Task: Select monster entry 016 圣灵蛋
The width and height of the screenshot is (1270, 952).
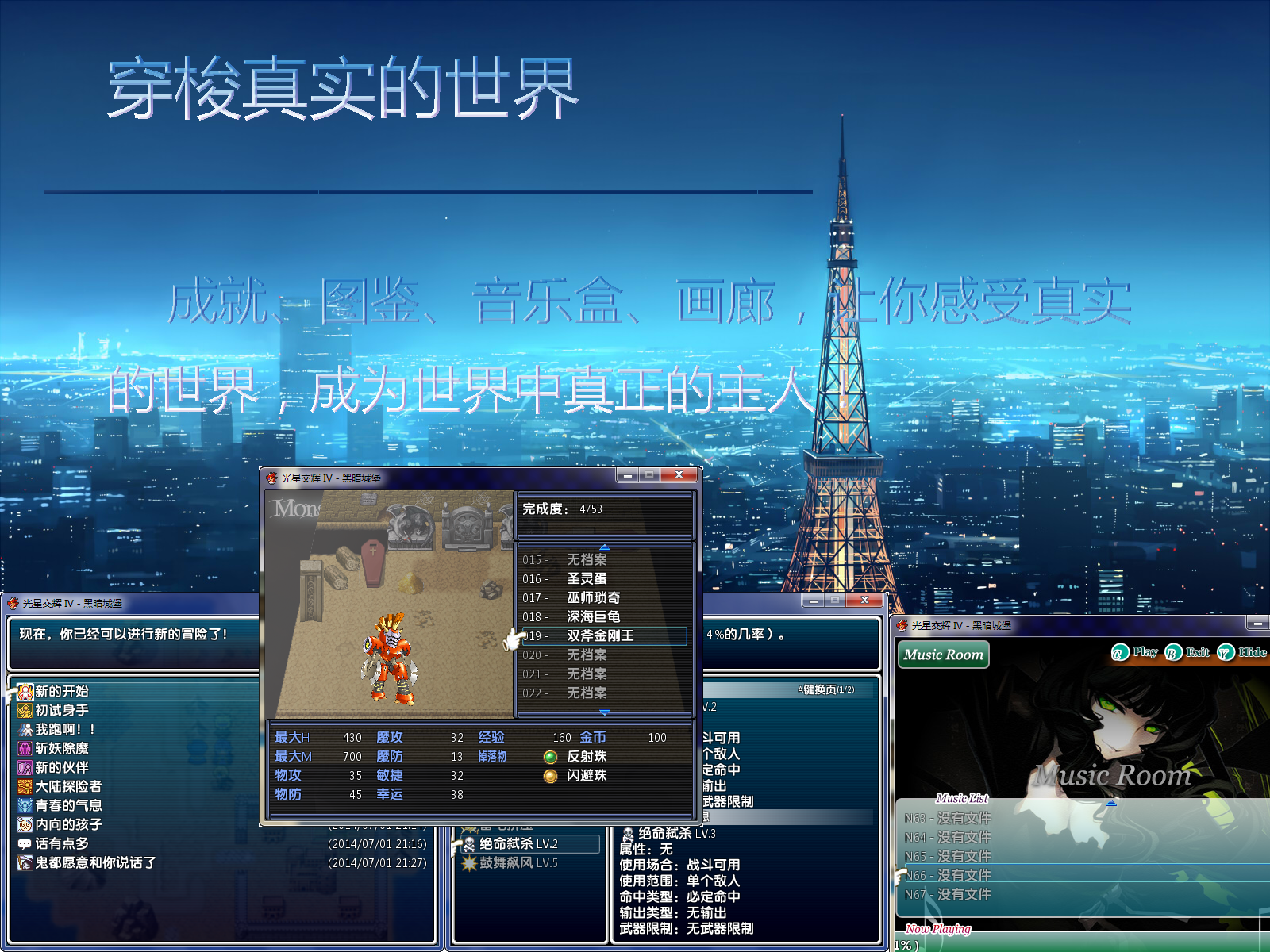Action: (x=603, y=579)
